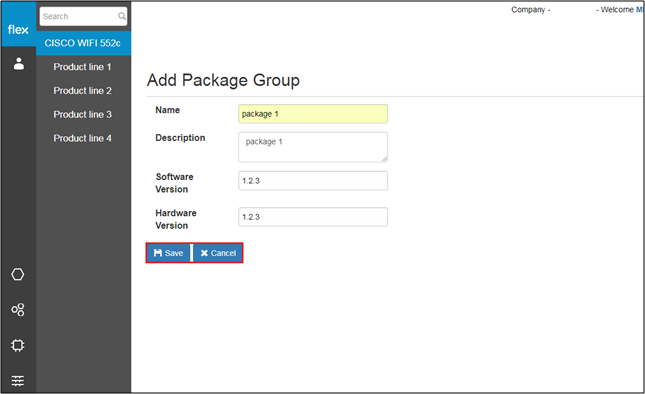Open the user profile icon in sidebar
The image size is (645, 394).
click(19, 64)
